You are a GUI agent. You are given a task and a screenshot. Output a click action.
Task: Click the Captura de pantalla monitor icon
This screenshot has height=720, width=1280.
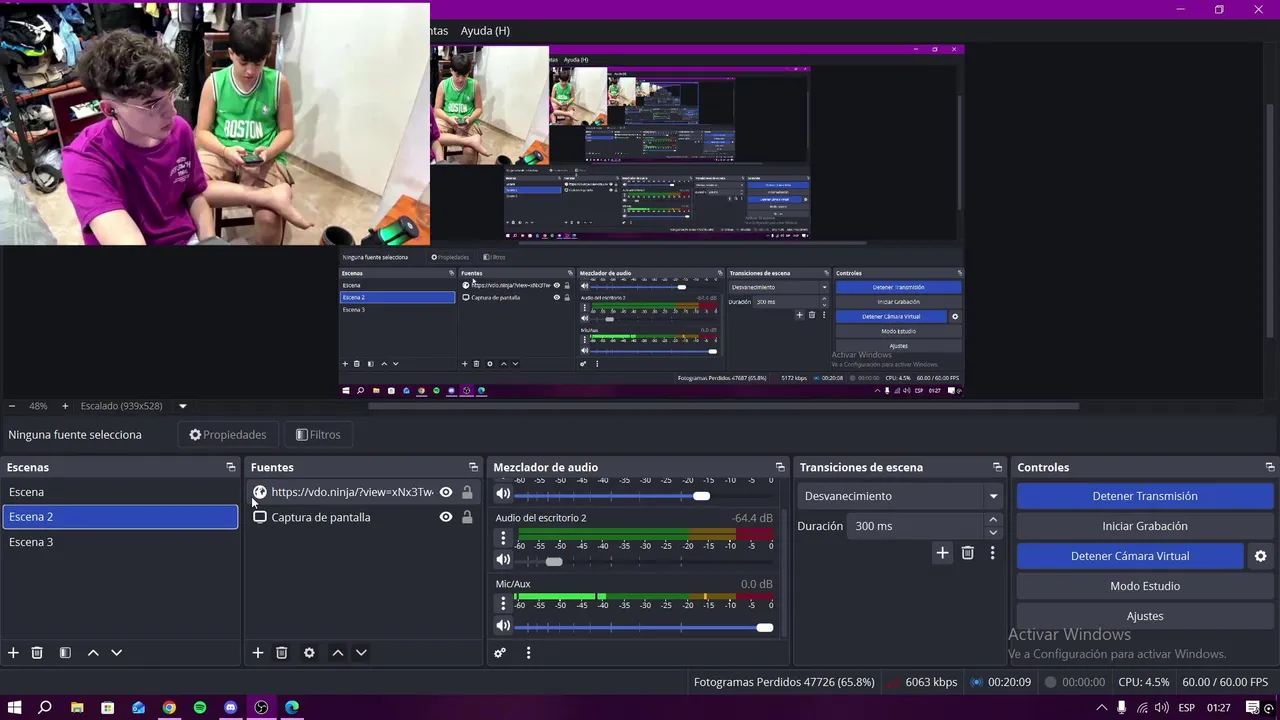pos(260,517)
